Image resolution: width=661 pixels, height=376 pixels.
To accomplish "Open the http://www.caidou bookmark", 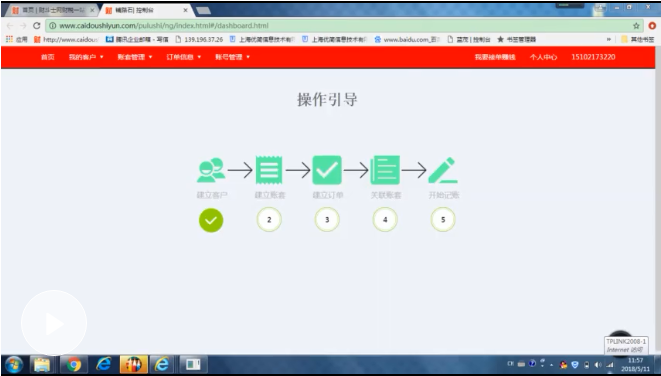I will click(x=66, y=39).
